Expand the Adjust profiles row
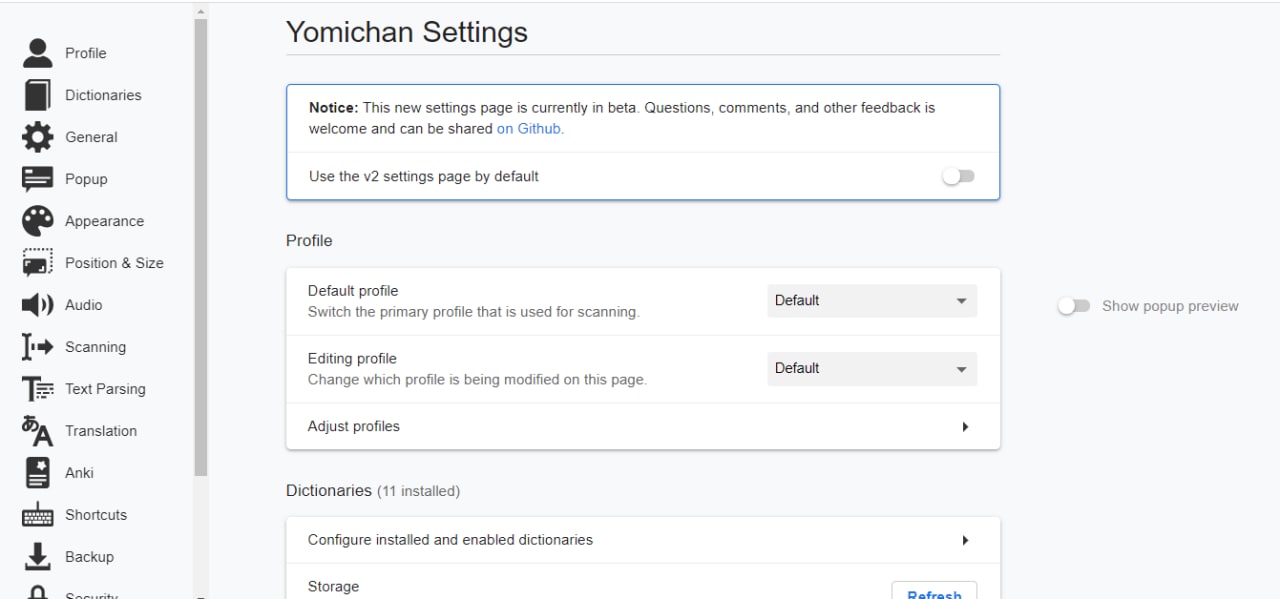The width and height of the screenshot is (1280, 599). point(643,426)
